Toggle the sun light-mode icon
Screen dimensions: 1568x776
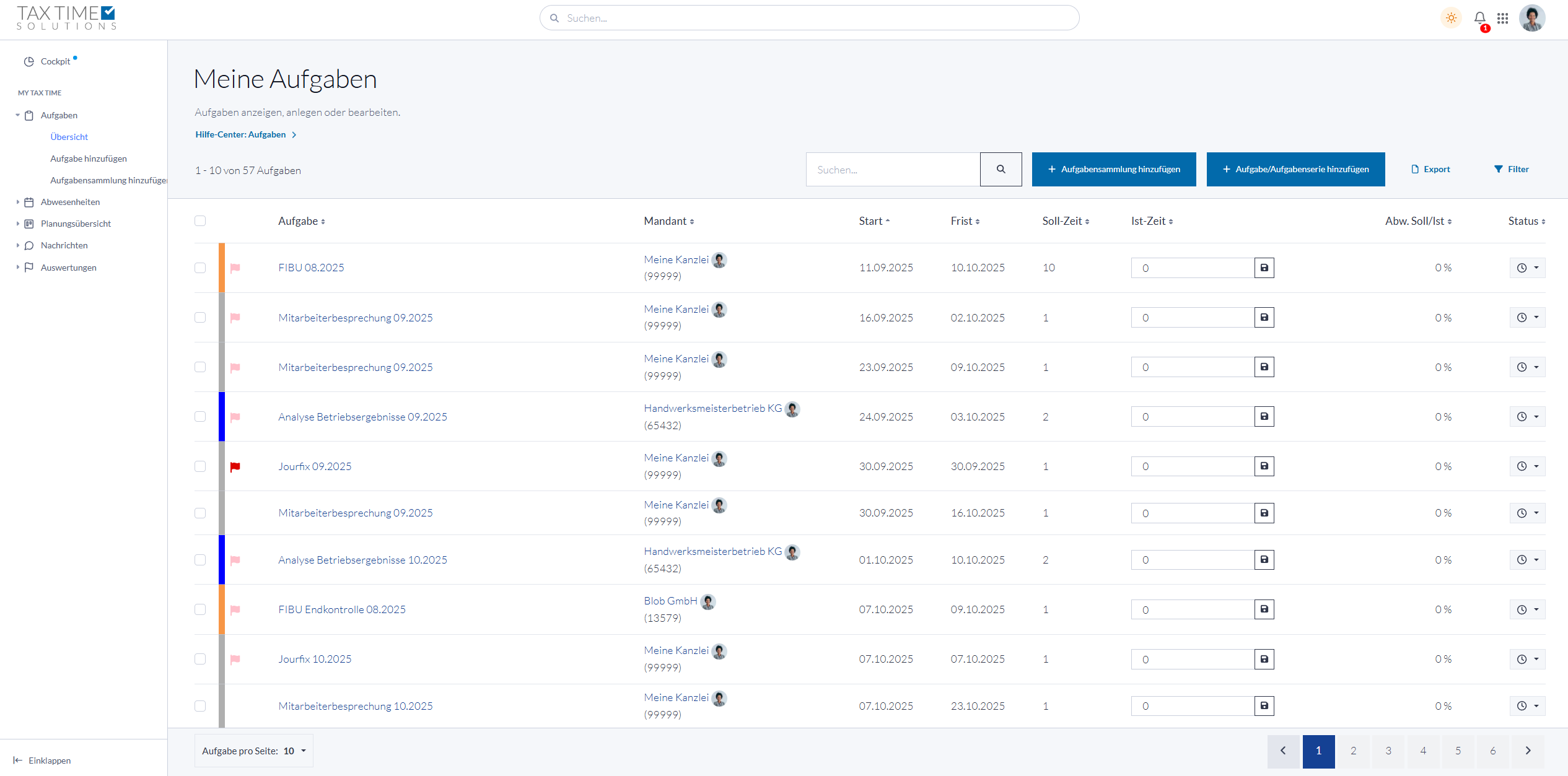tap(1451, 18)
